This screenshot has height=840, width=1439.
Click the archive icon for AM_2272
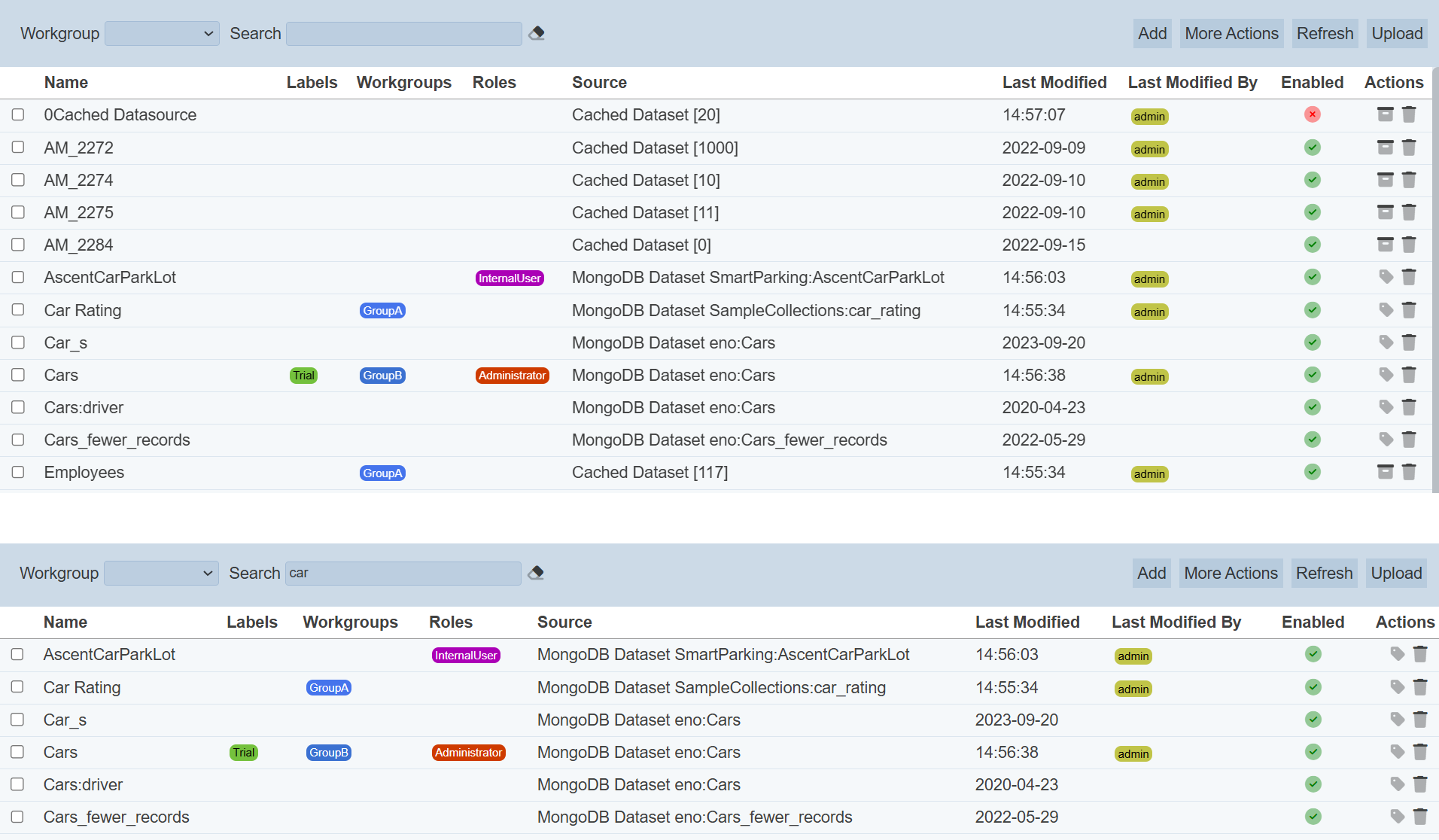pyautogui.click(x=1385, y=148)
